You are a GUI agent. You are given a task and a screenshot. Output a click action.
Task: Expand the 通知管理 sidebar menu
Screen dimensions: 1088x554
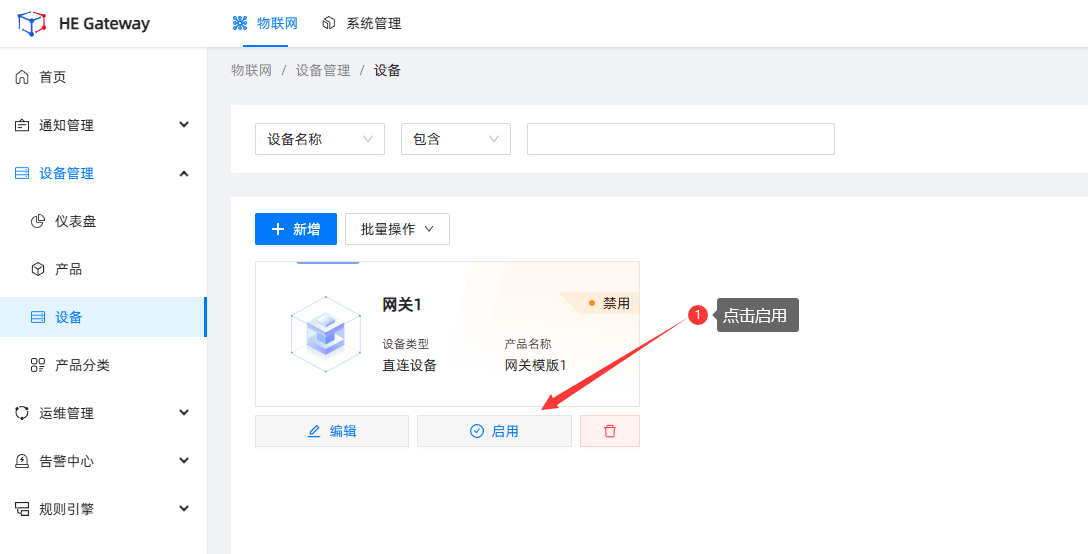pyautogui.click(x=102, y=125)
